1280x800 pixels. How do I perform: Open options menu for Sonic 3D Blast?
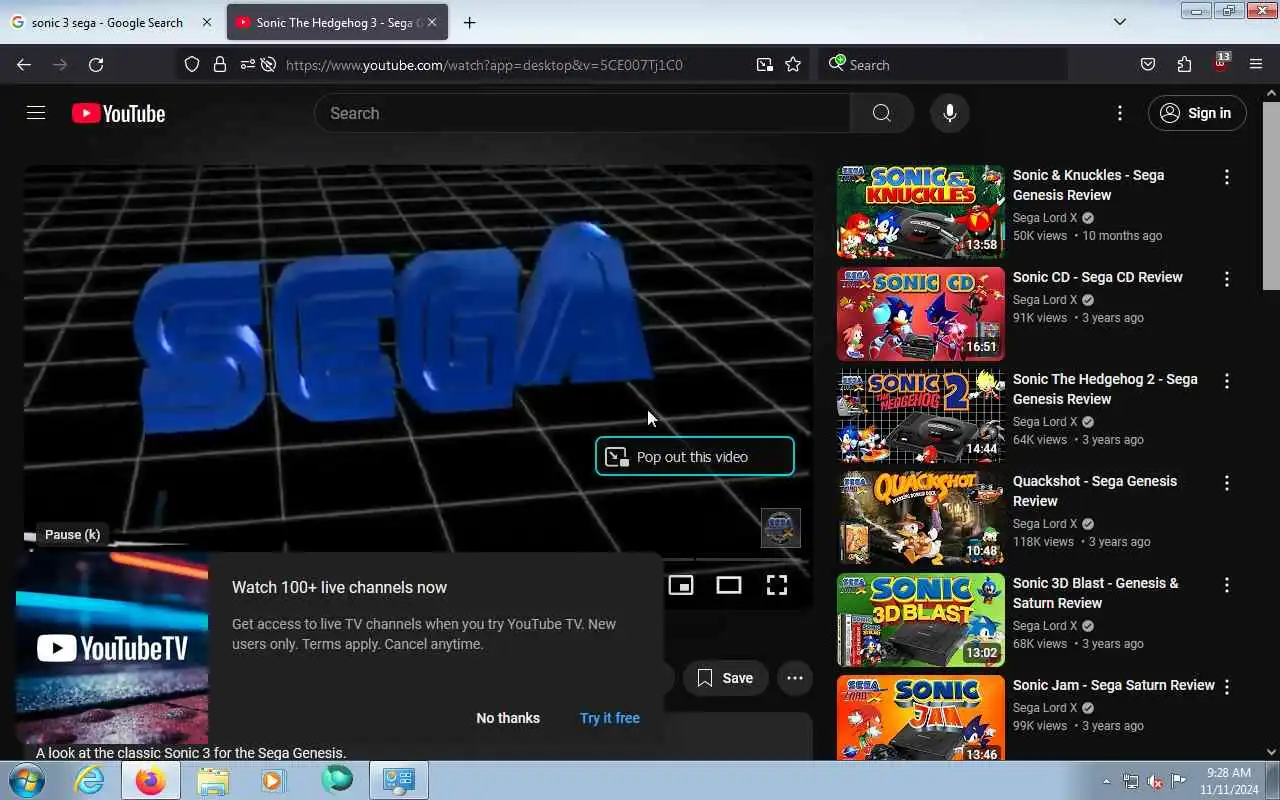point(1227,585)
